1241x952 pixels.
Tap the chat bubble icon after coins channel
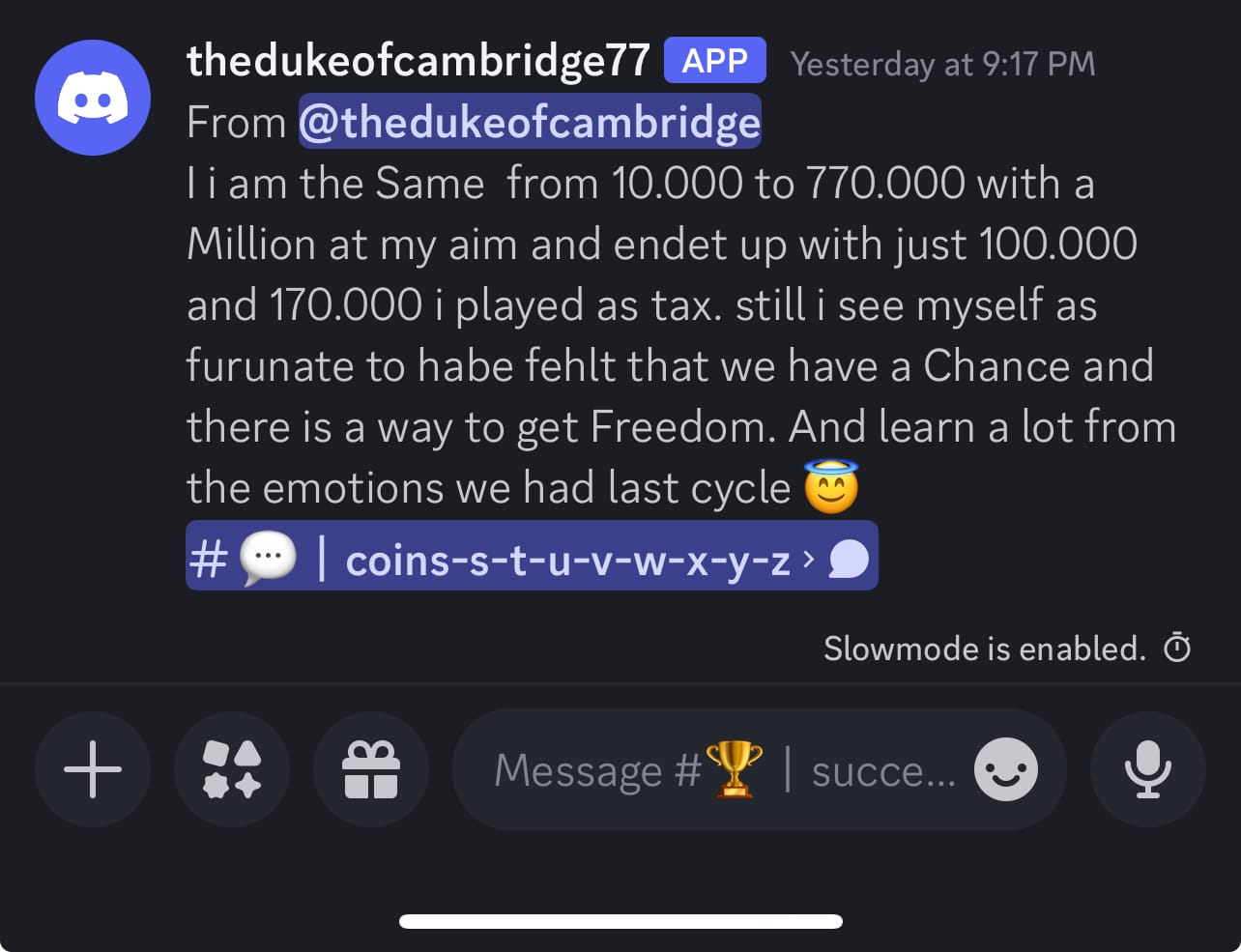click(x=849, y=559)
